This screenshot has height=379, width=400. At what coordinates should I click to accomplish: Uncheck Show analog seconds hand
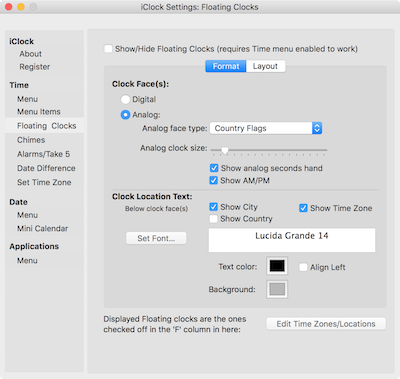point(214,168)
